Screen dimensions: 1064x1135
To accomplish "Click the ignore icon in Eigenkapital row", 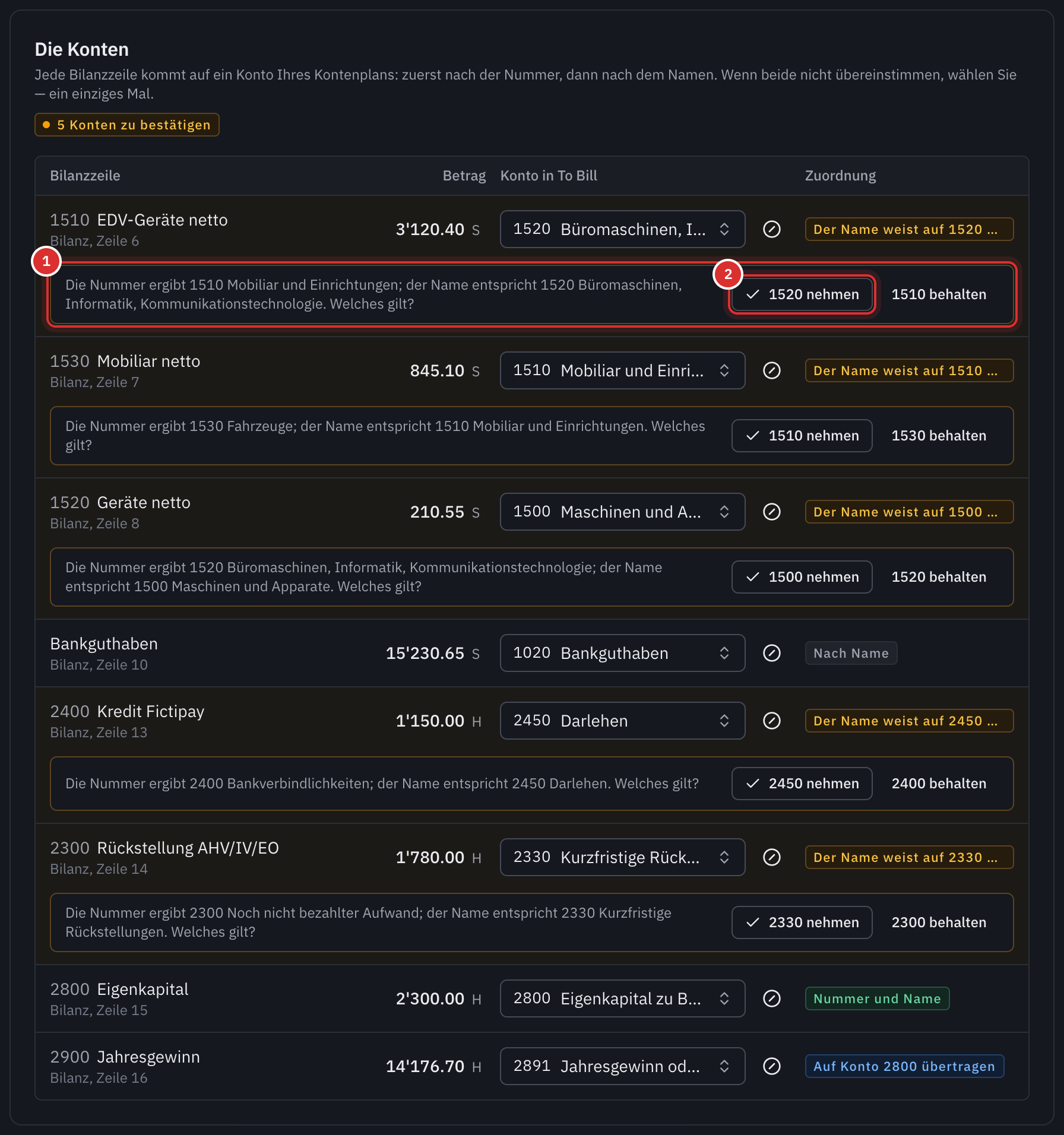I will click(x=771, y=998).
